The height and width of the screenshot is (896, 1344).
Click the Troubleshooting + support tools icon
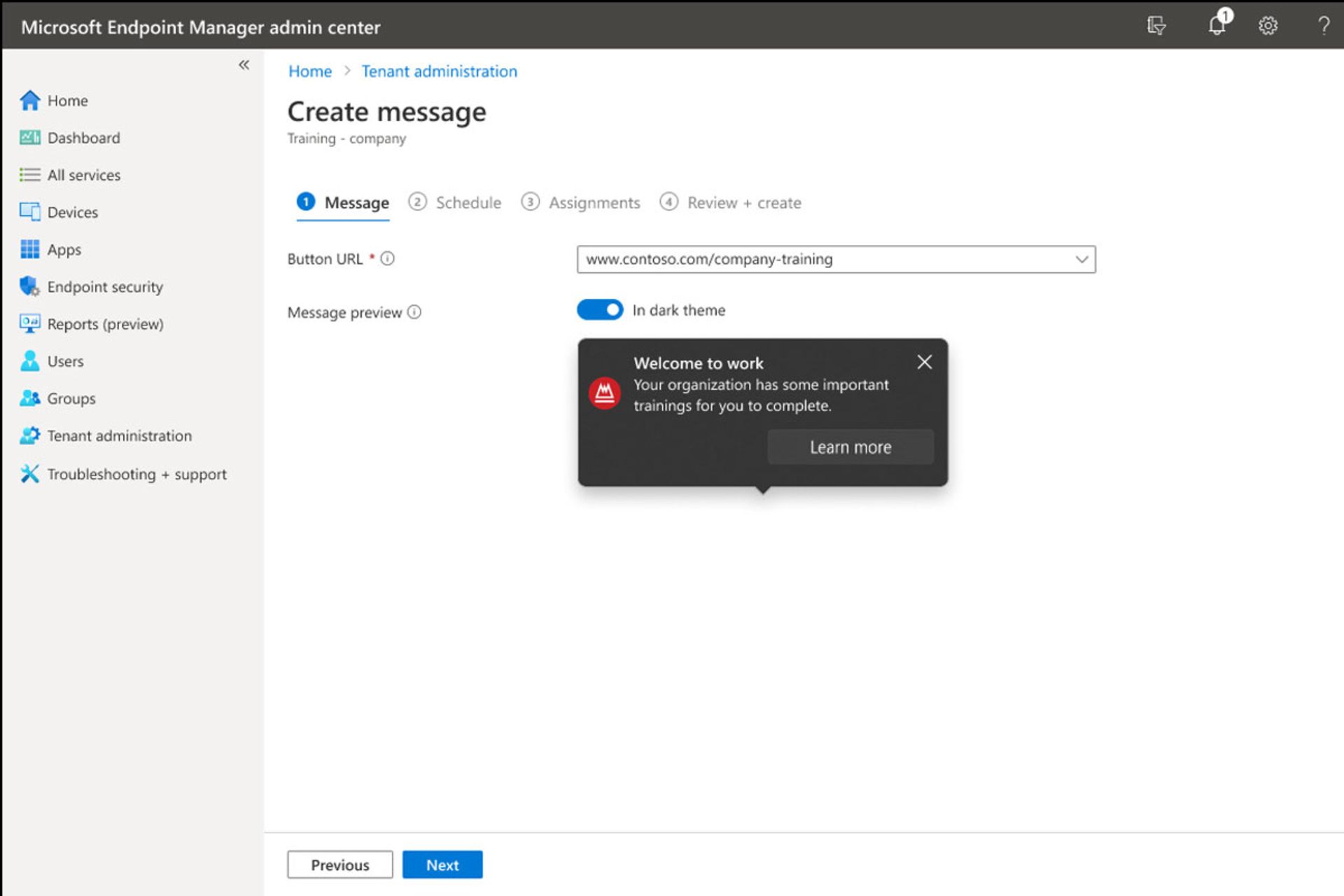pos(29,474)
